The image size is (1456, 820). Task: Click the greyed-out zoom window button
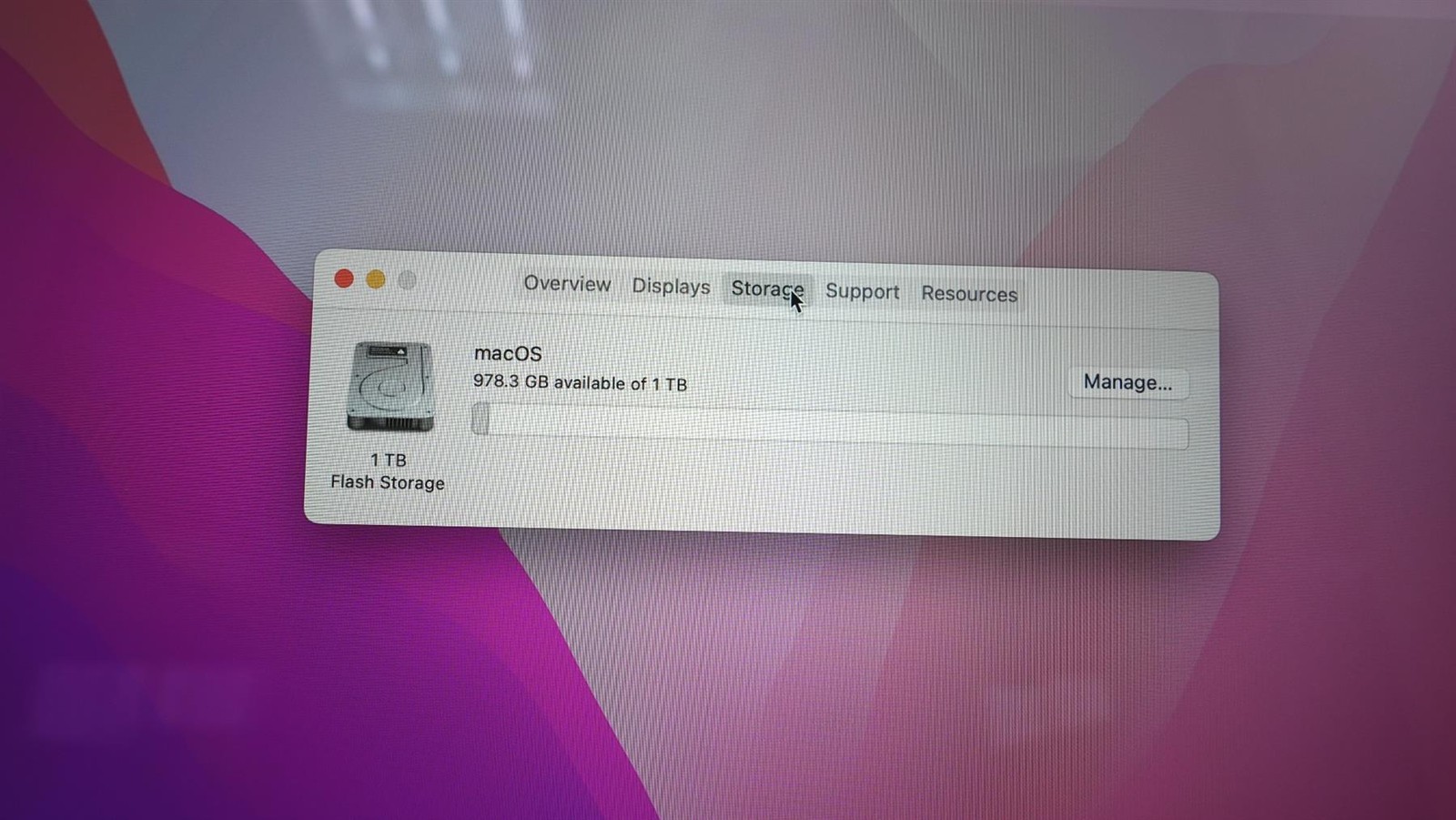407,280
